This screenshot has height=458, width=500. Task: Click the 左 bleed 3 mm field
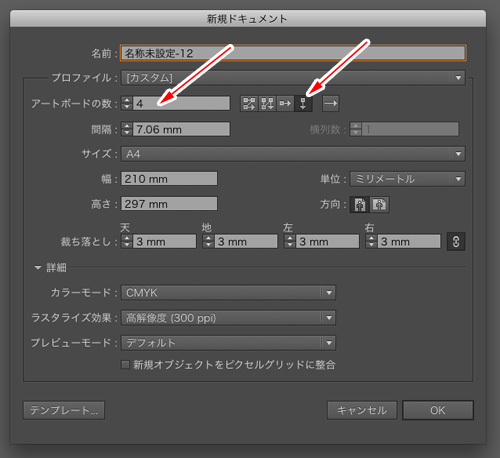click(327, 241)
